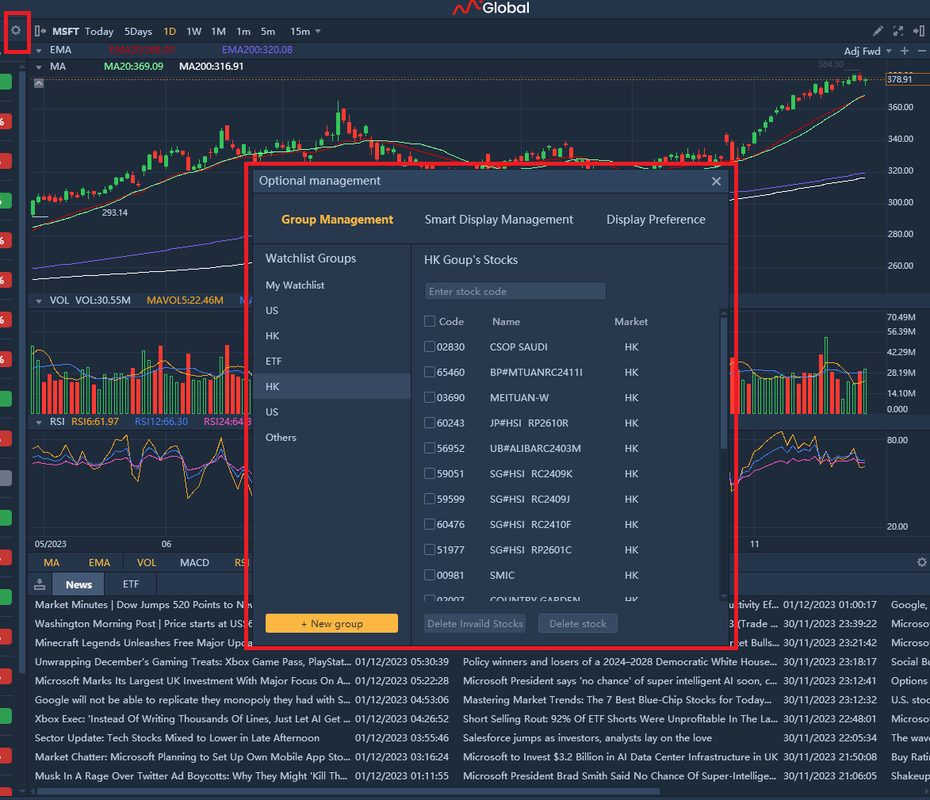The height and width of the screenshot is (800, 930).
Task: Toggle the MACD indicator button
Action: [x=195, y=562]
